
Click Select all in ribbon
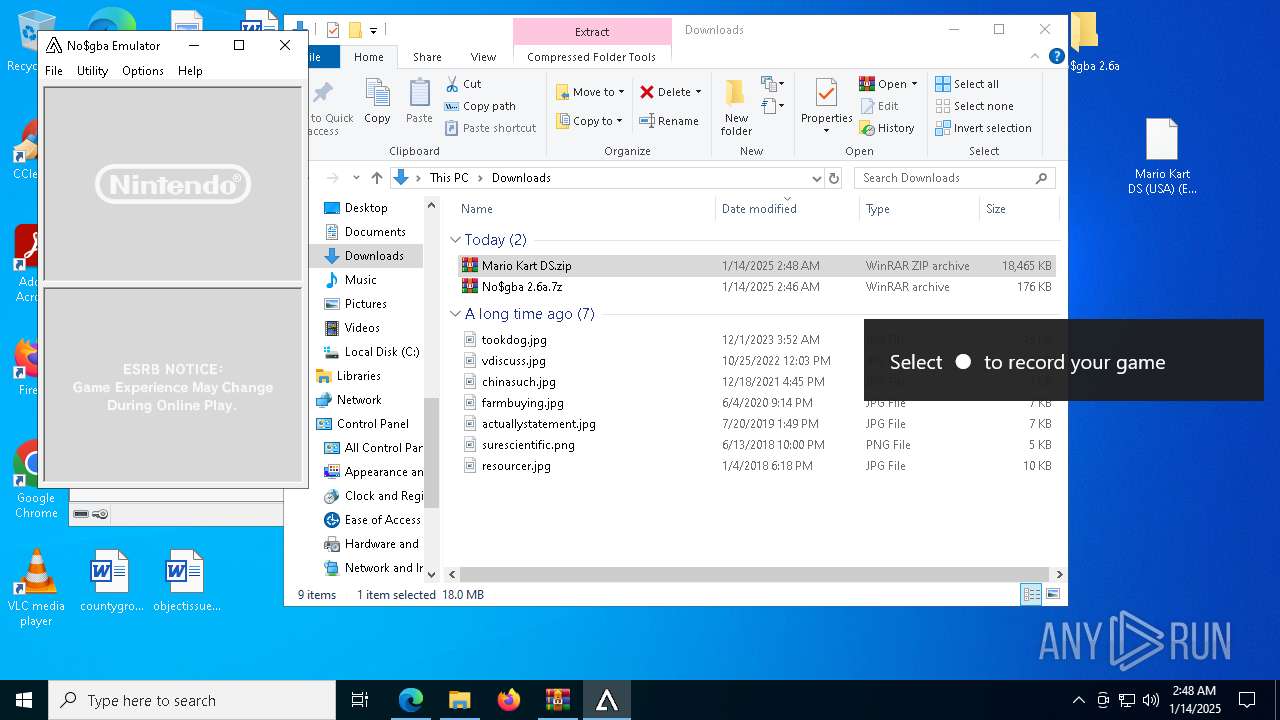(967, 84)
